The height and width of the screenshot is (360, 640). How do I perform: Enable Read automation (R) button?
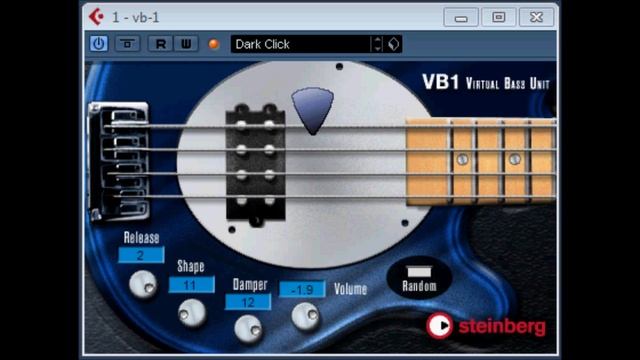pos(160,44)
